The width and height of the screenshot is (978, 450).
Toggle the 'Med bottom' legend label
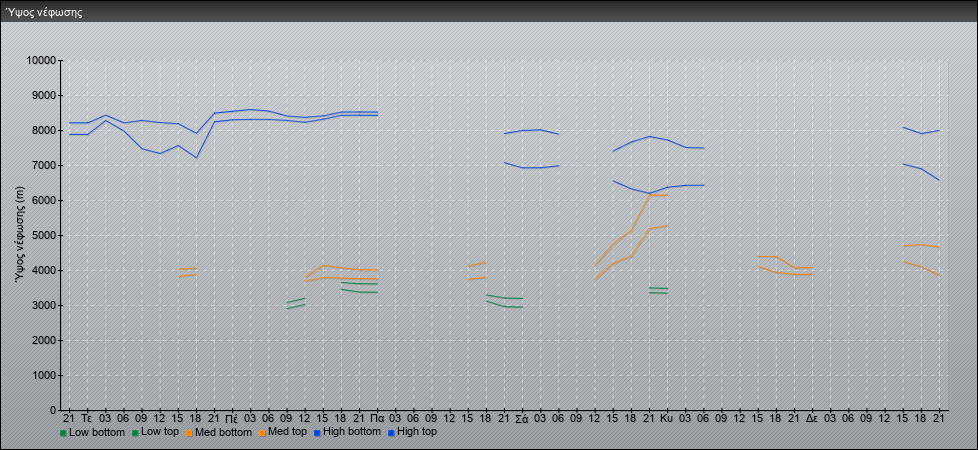click(x=223, y=432)
